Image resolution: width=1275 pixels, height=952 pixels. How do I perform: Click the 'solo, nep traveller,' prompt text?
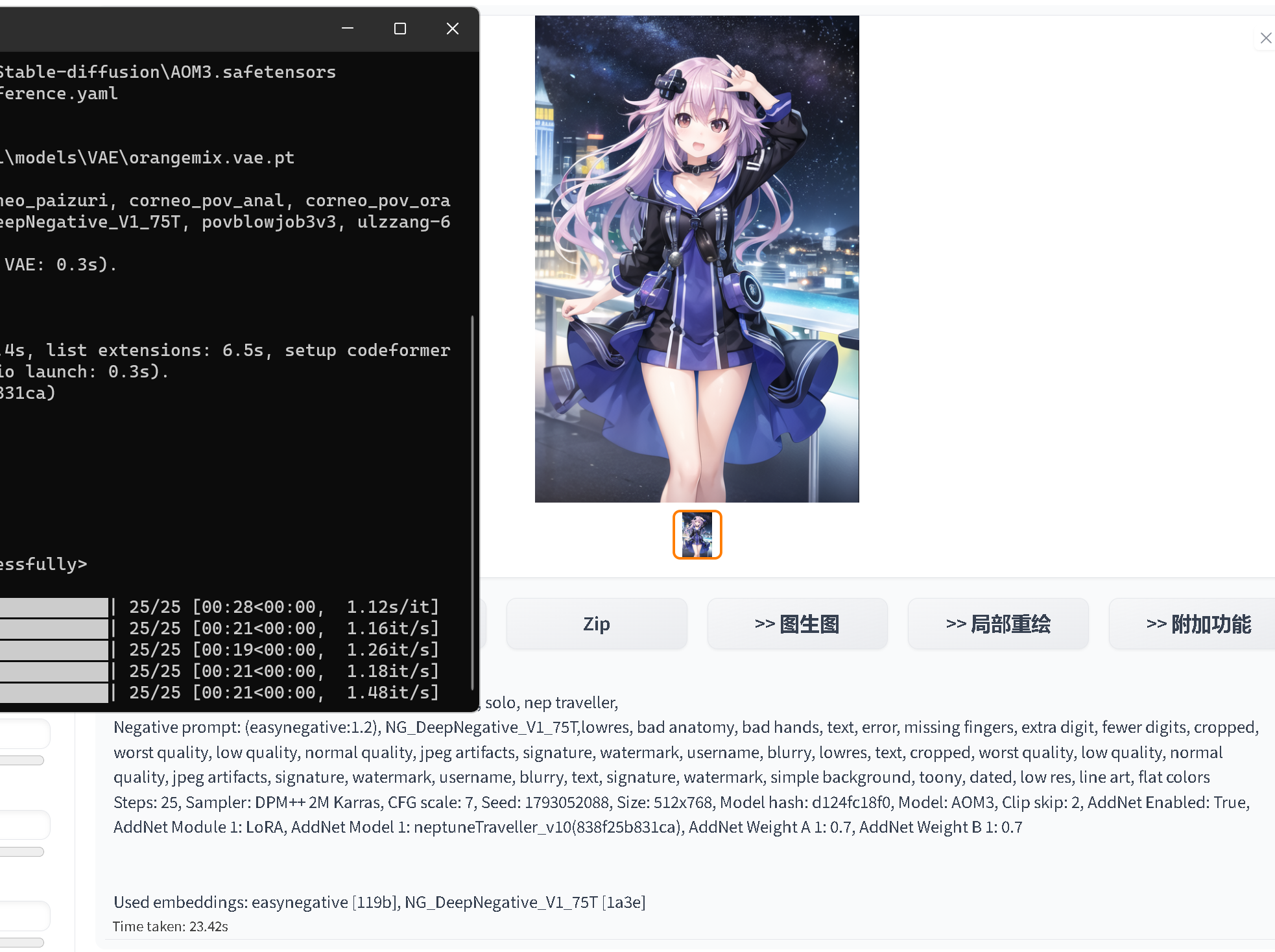(x=552, y=702)
